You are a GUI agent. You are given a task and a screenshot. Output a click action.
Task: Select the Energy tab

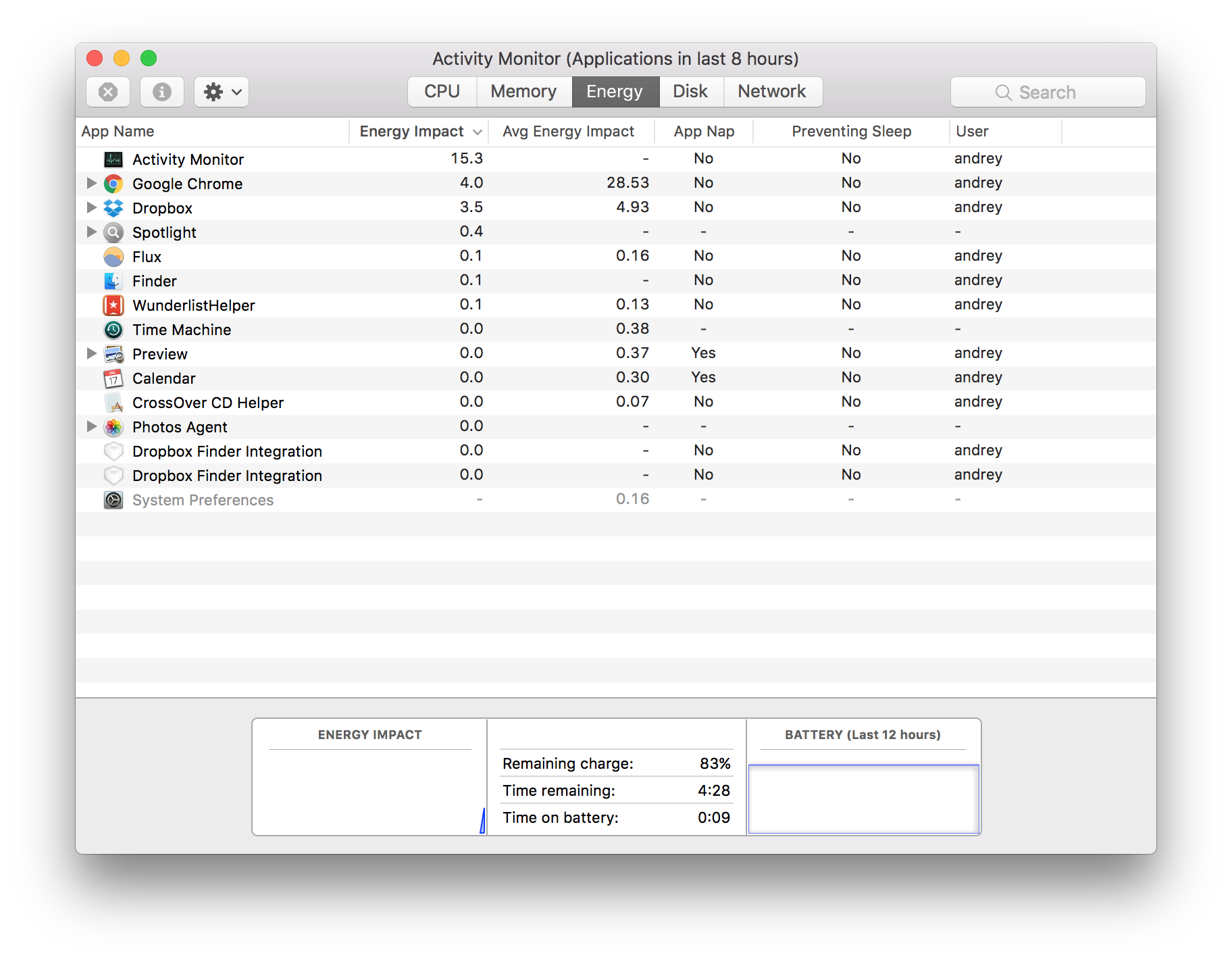[x=615, y=92]
